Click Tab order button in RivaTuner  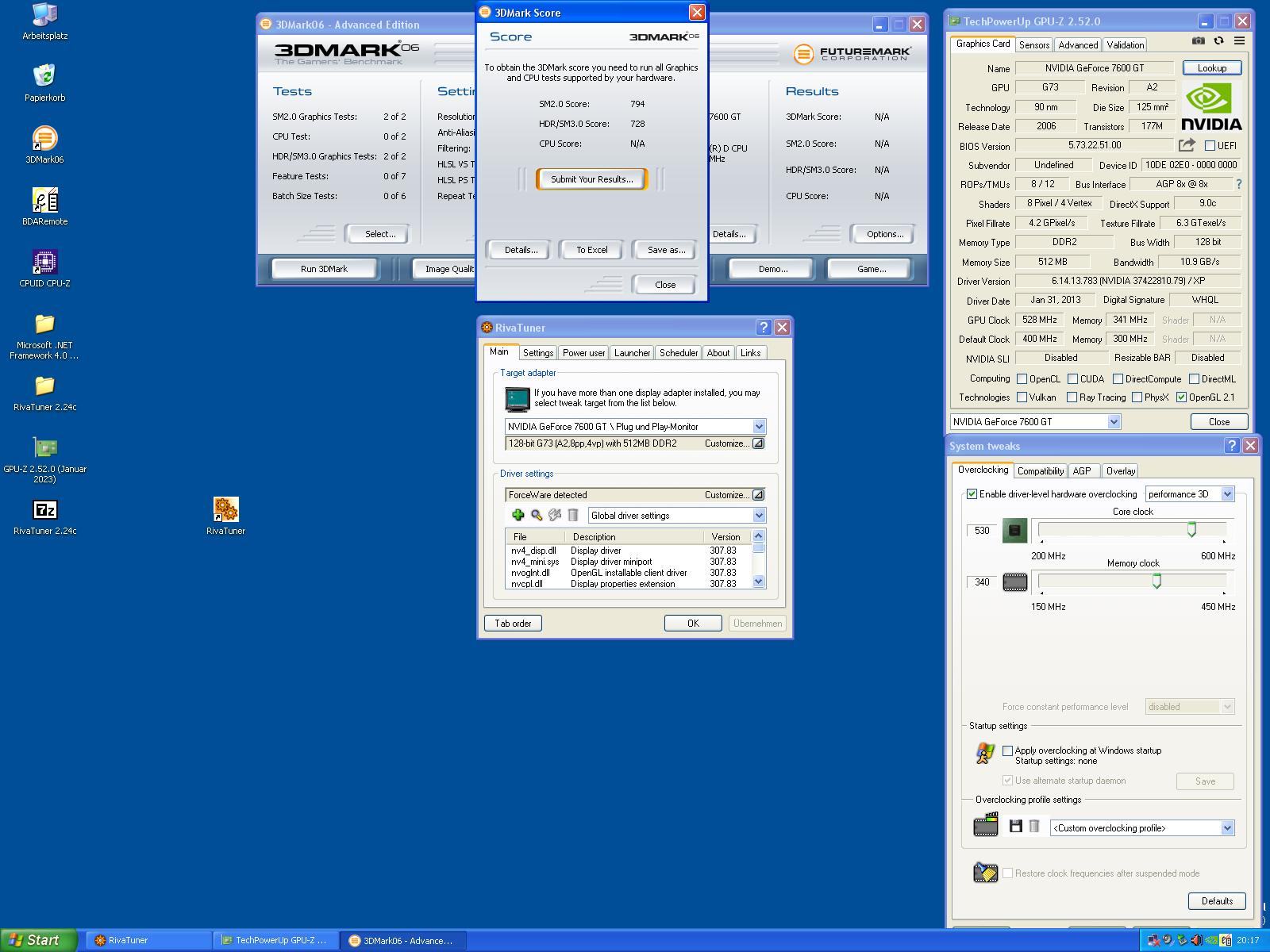coord(513,624)
